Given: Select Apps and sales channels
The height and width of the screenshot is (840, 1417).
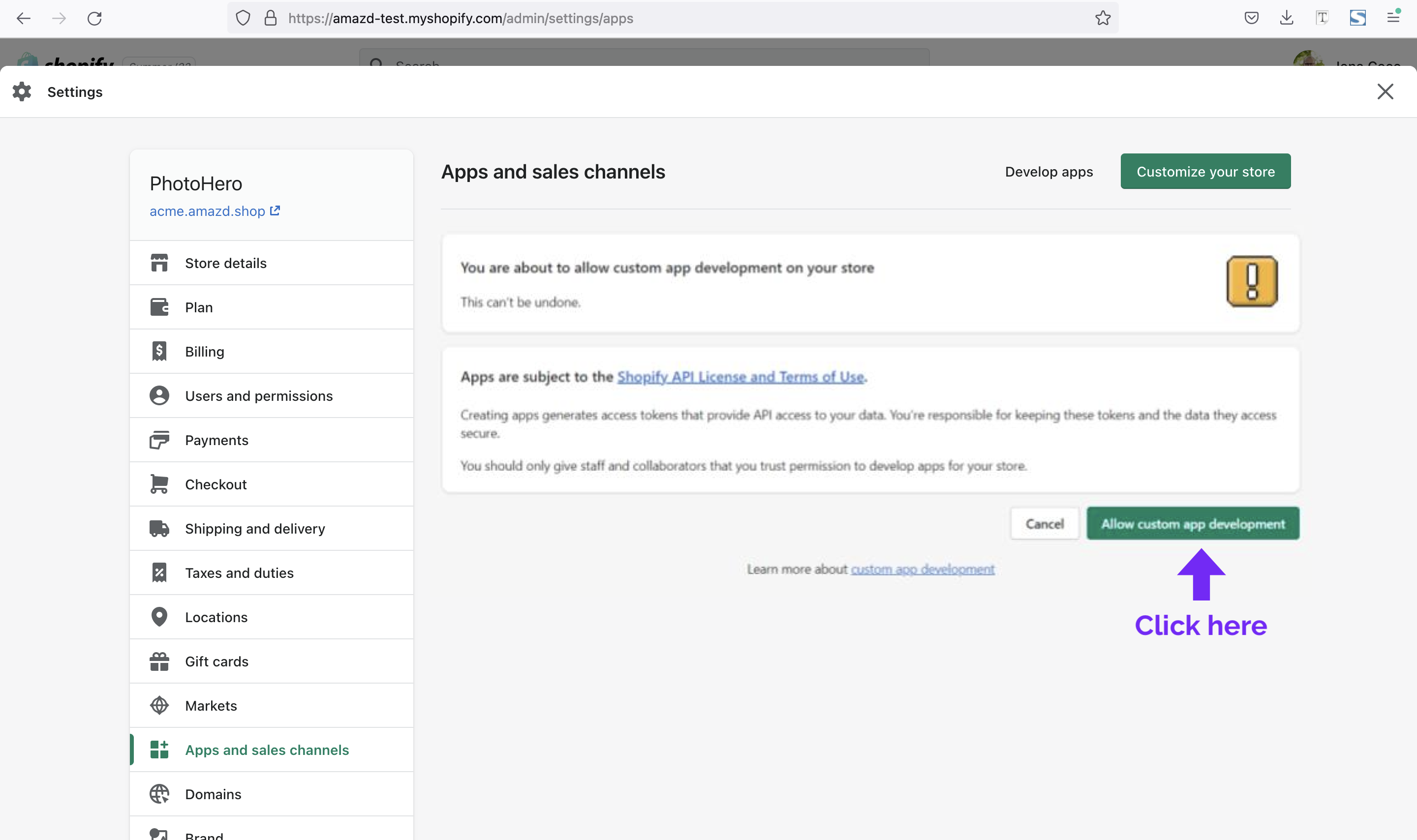Looking at the screenshot, I should [x=271, y=750].
